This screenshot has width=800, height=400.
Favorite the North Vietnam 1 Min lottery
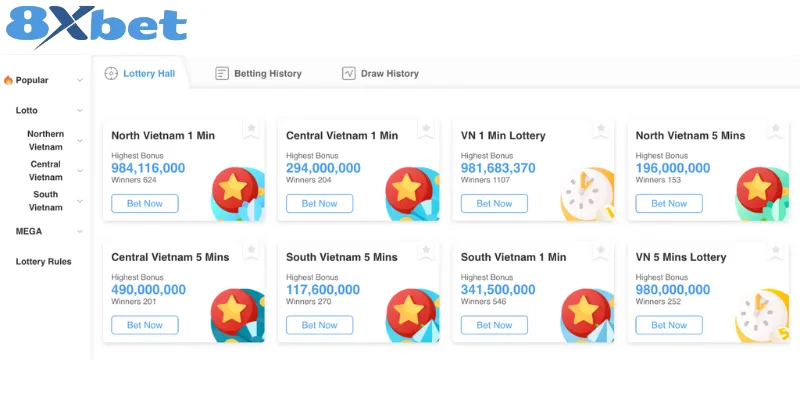tap(253, 129)
